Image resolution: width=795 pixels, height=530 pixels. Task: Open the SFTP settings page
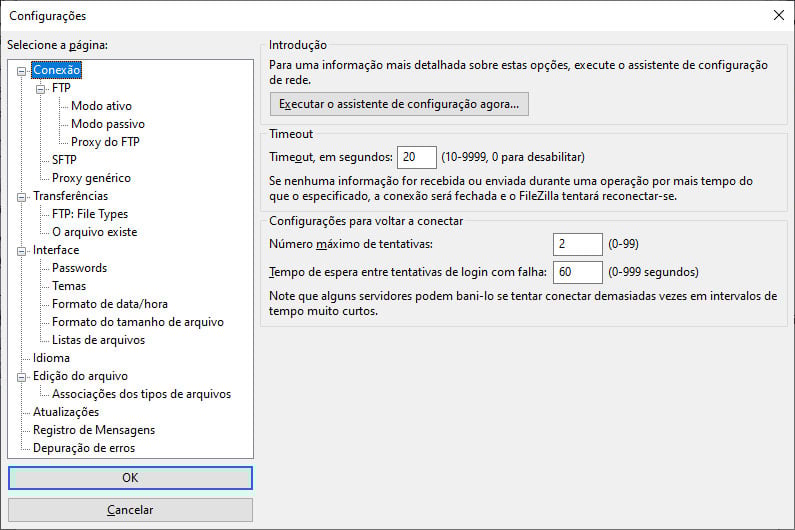tap(64, 160)
